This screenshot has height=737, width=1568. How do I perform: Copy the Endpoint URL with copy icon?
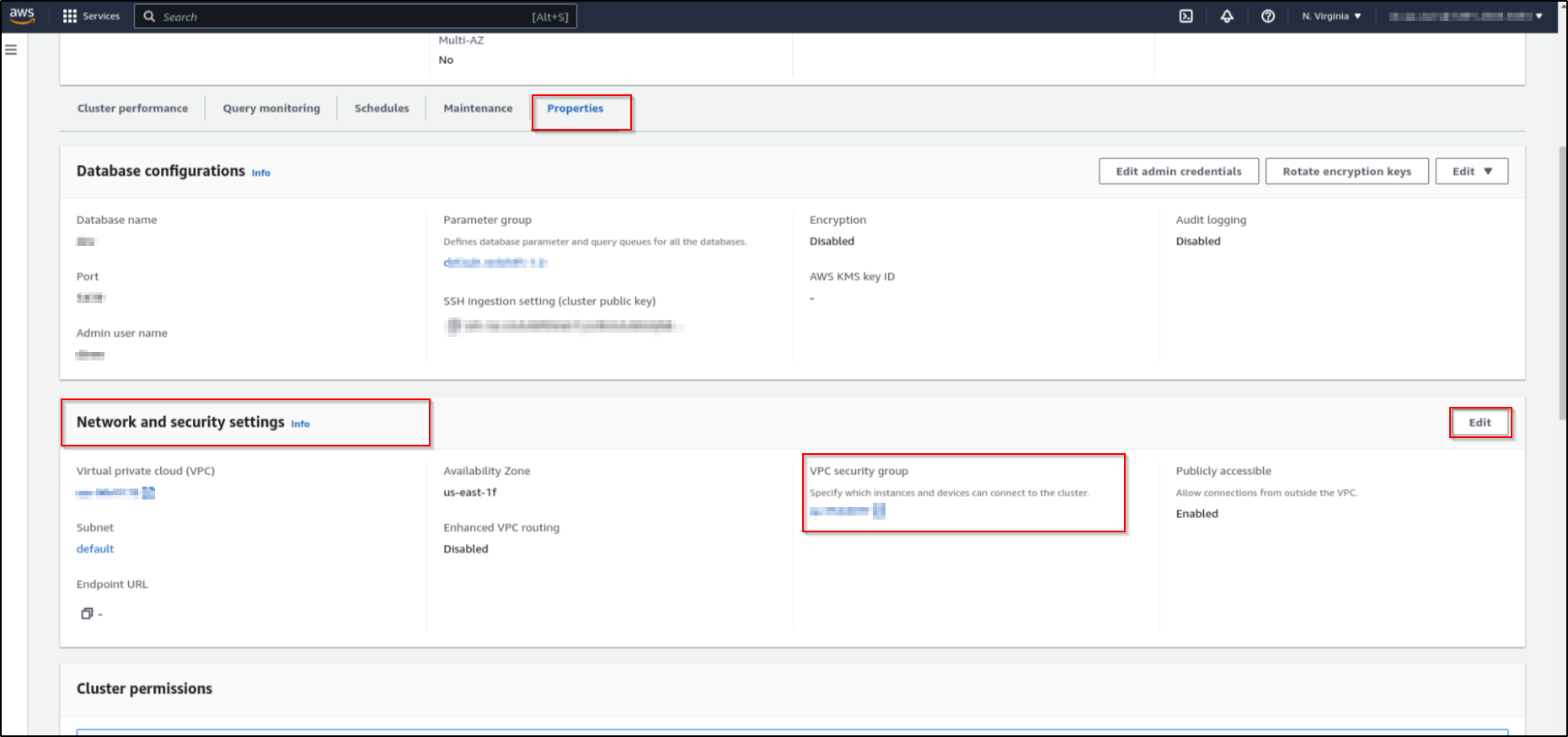click(86, 614)
